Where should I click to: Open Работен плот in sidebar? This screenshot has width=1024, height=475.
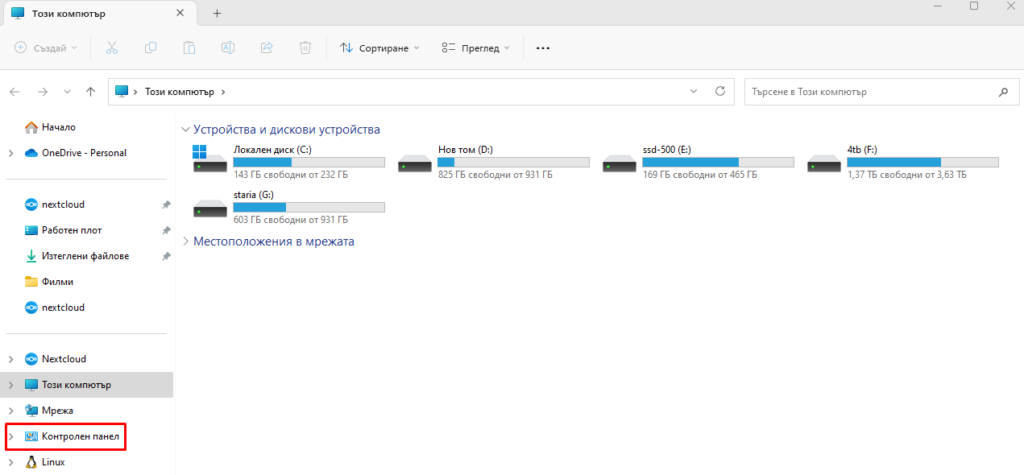tap(63, 230)
